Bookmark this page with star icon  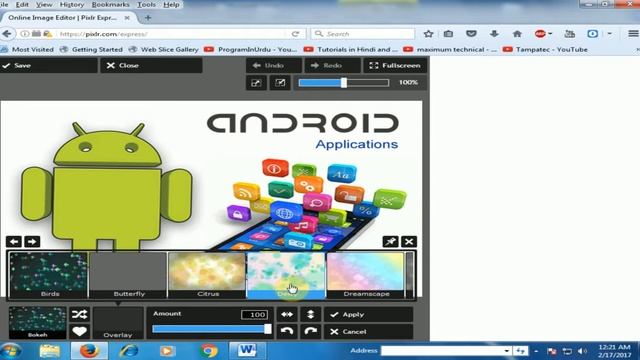428,34
